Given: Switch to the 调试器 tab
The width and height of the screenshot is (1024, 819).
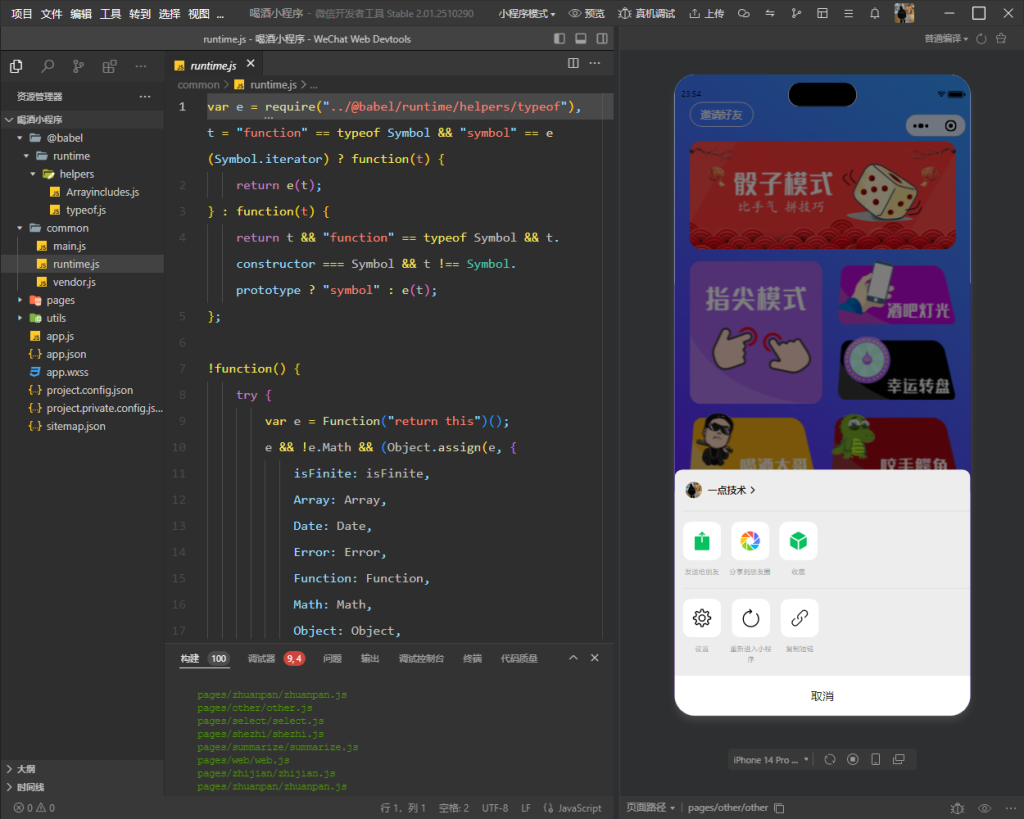Looking at the screenshot, I should point(261,658).
